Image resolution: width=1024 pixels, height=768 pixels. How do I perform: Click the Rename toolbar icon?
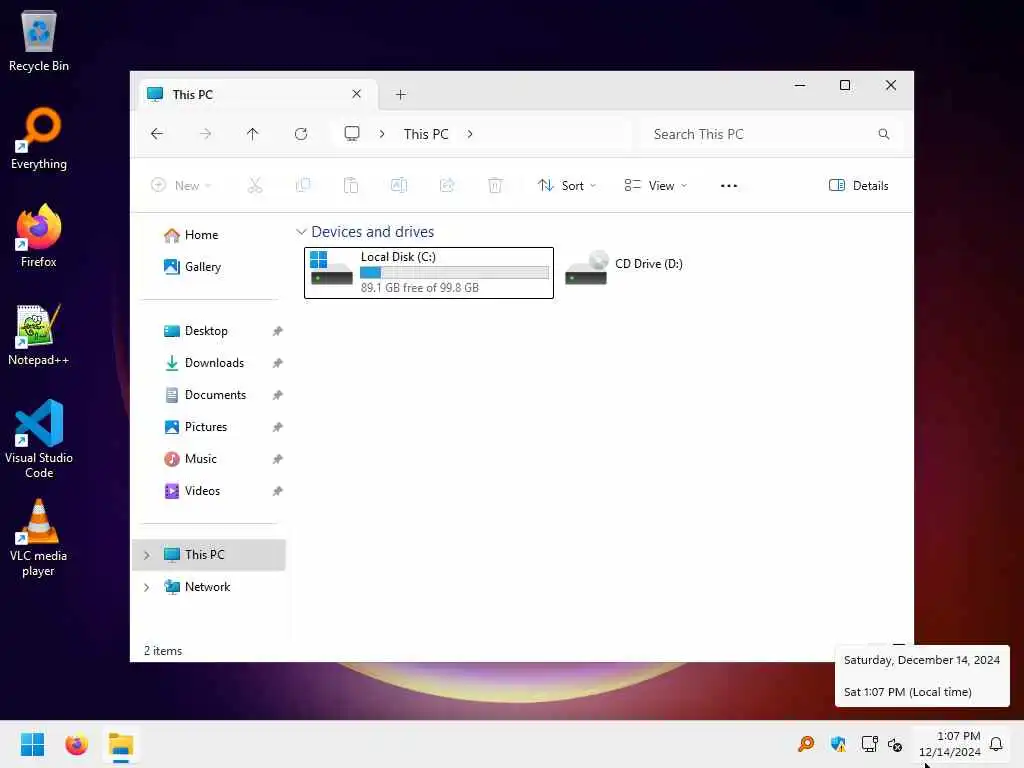pos(399,185)
